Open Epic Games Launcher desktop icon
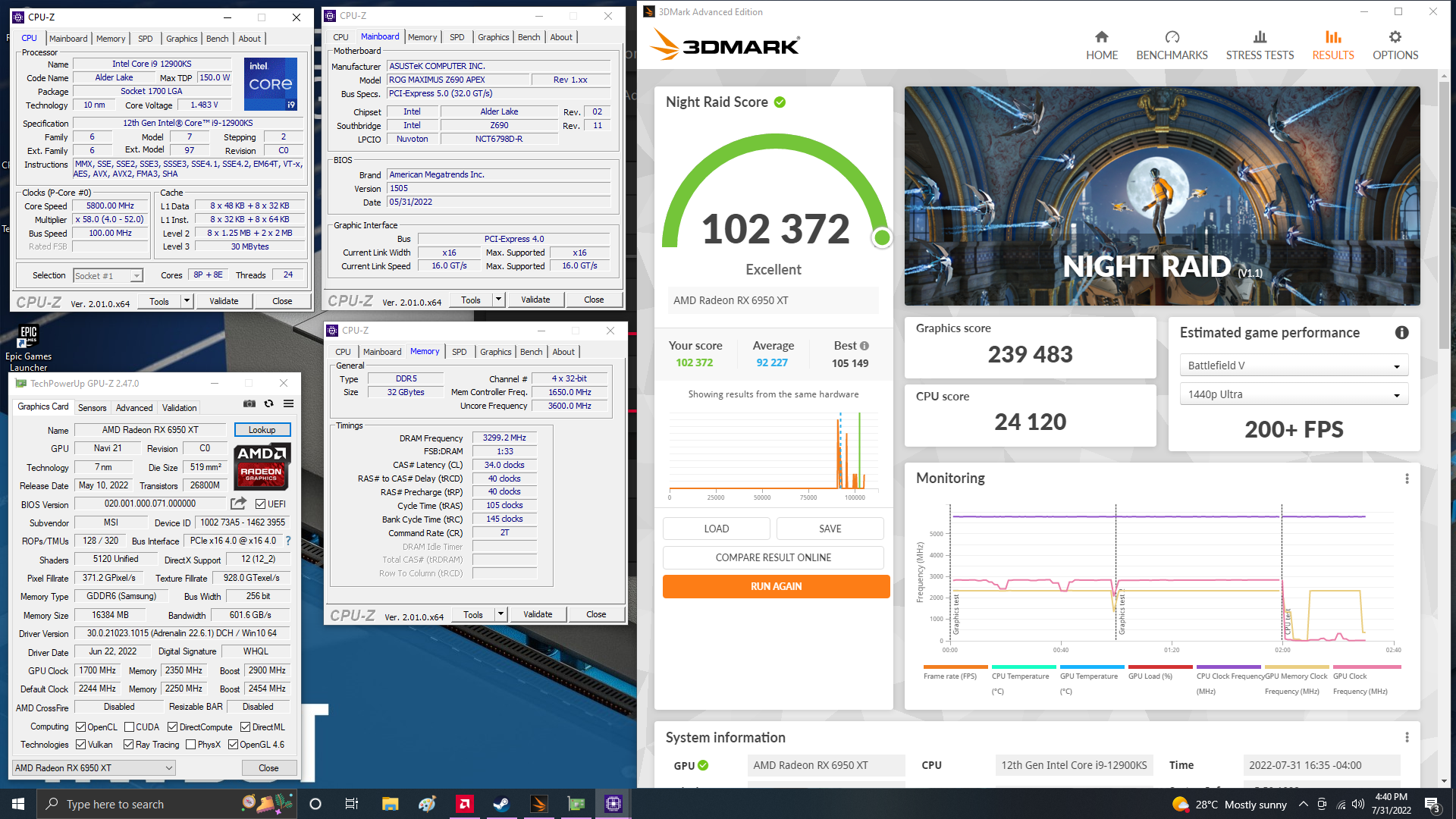The width and height of the screenshot is (1456, 819). pos(28,348)
